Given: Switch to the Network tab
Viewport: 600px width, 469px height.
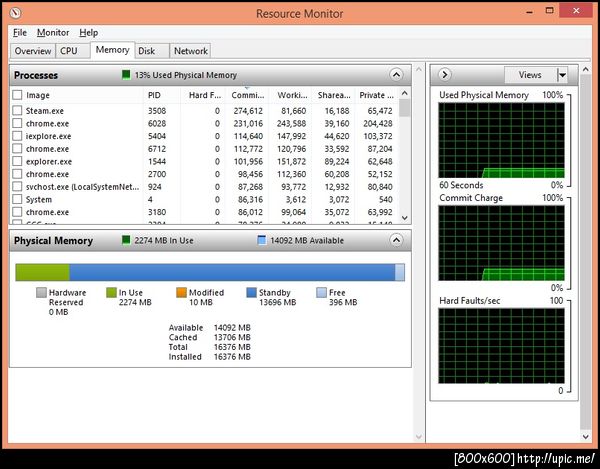Looking at the screenshot, I should pos(191,51).
